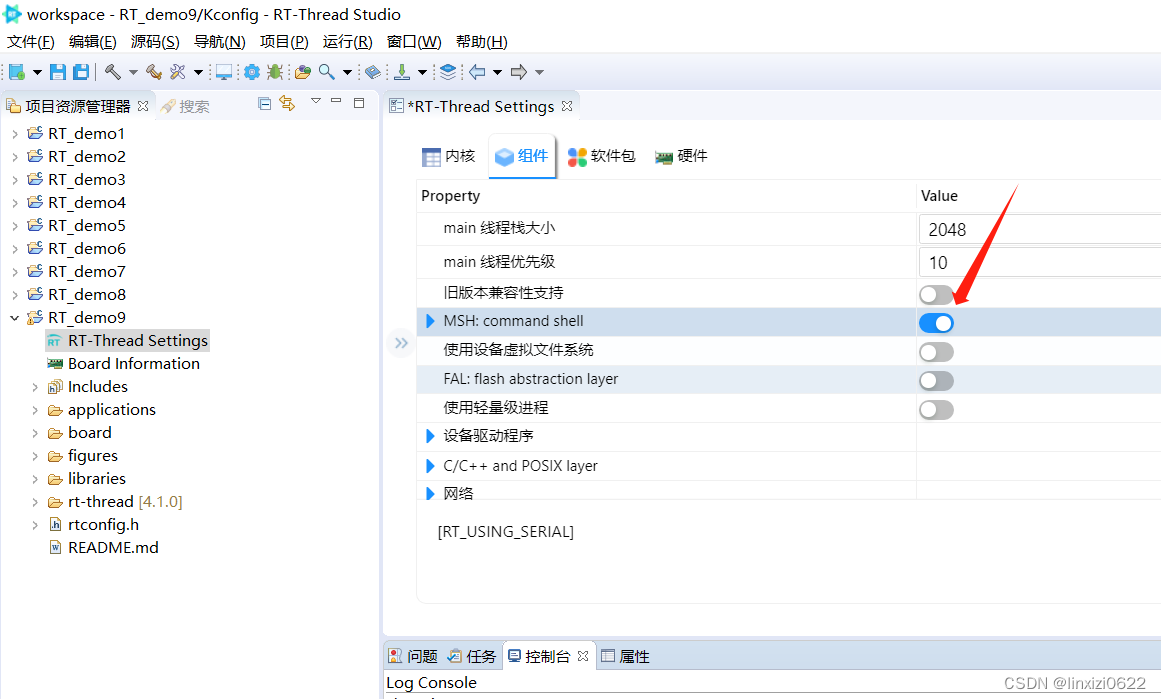Open RT-Thread Settings in project tree
The image size is (1161, 699).
[128, 341]
